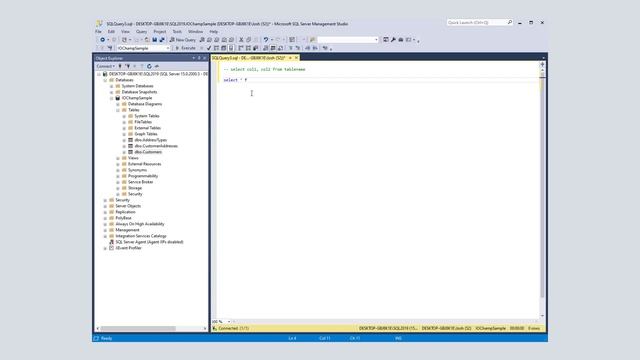Select the Storage folder

pyautogui.click(x=135, y=188)
